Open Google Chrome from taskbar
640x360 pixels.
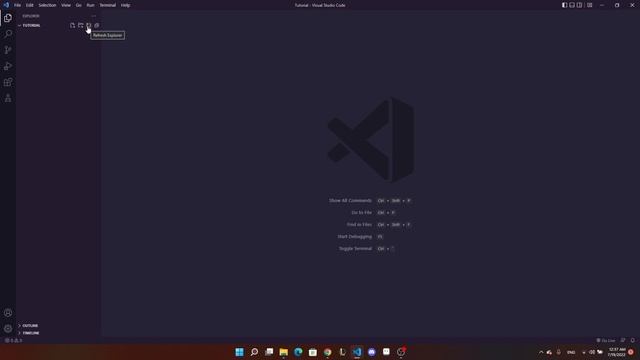[x=328, y=352]
